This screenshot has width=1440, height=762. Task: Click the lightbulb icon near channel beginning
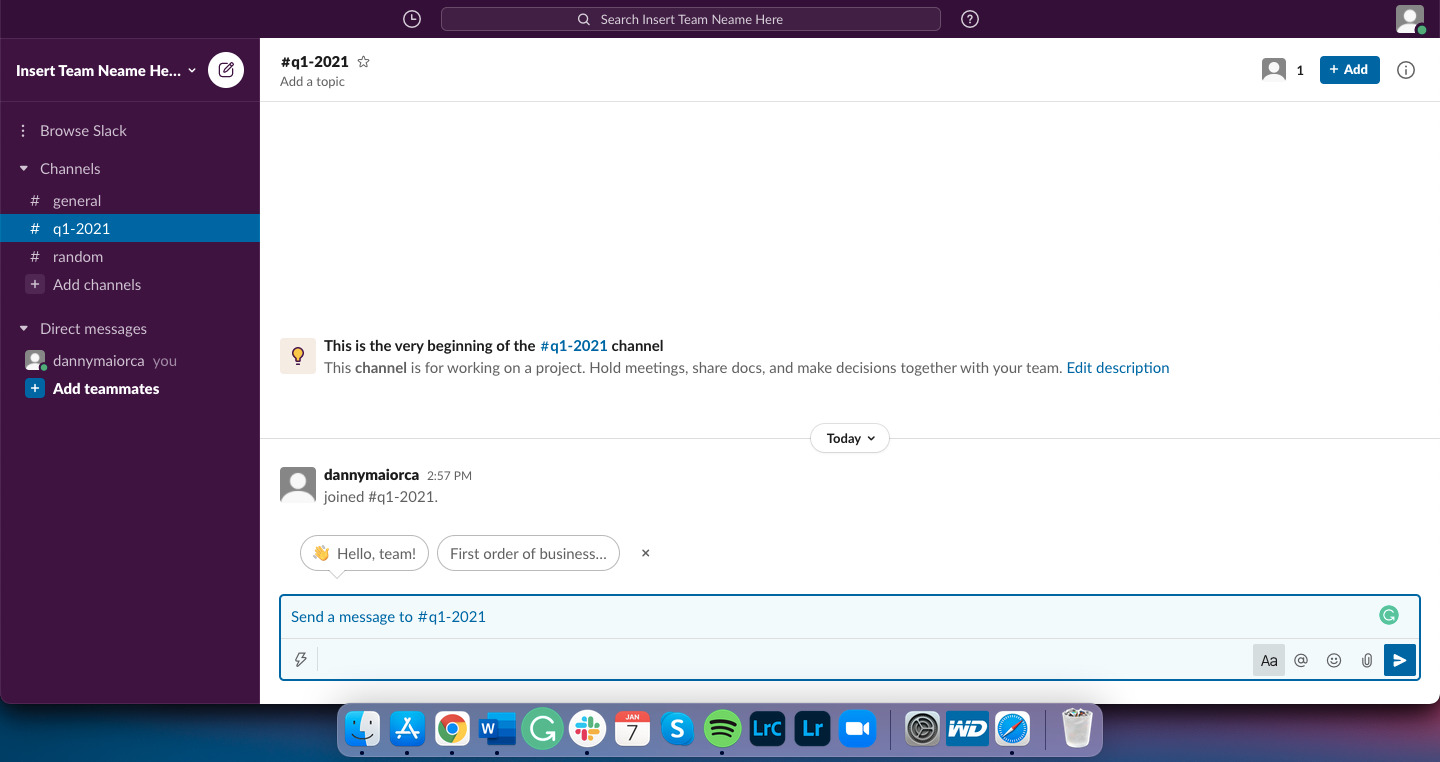point(298,355)
